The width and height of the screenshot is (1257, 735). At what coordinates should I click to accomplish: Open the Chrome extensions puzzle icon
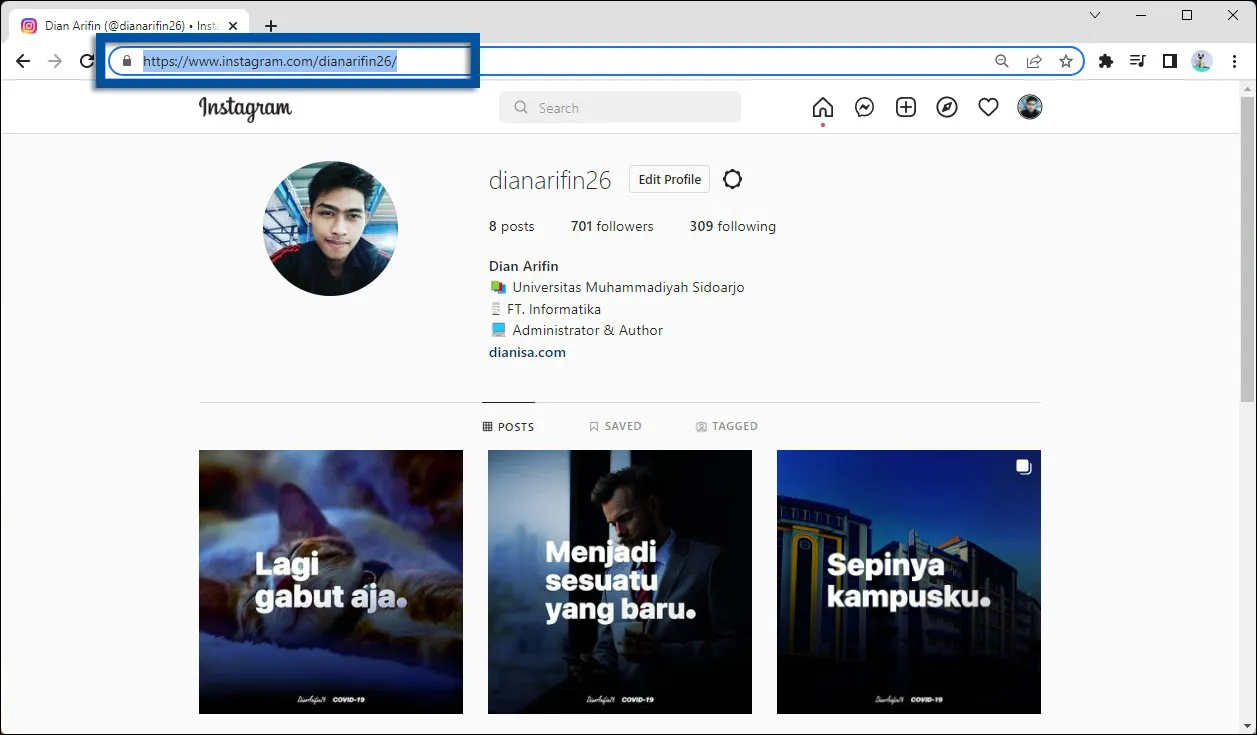1105,61
